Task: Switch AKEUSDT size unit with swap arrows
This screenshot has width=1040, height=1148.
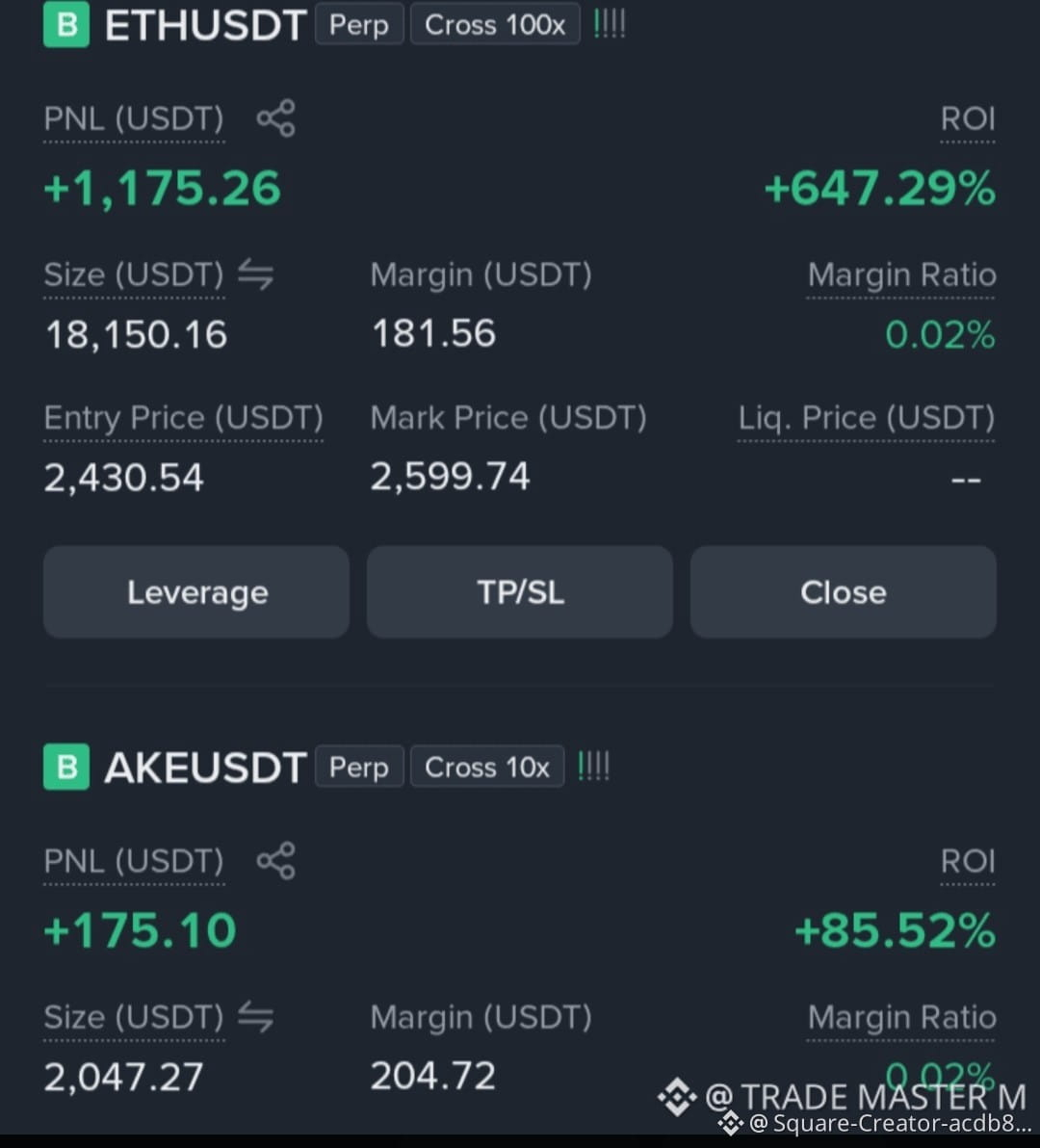Action: point(255,1018)
